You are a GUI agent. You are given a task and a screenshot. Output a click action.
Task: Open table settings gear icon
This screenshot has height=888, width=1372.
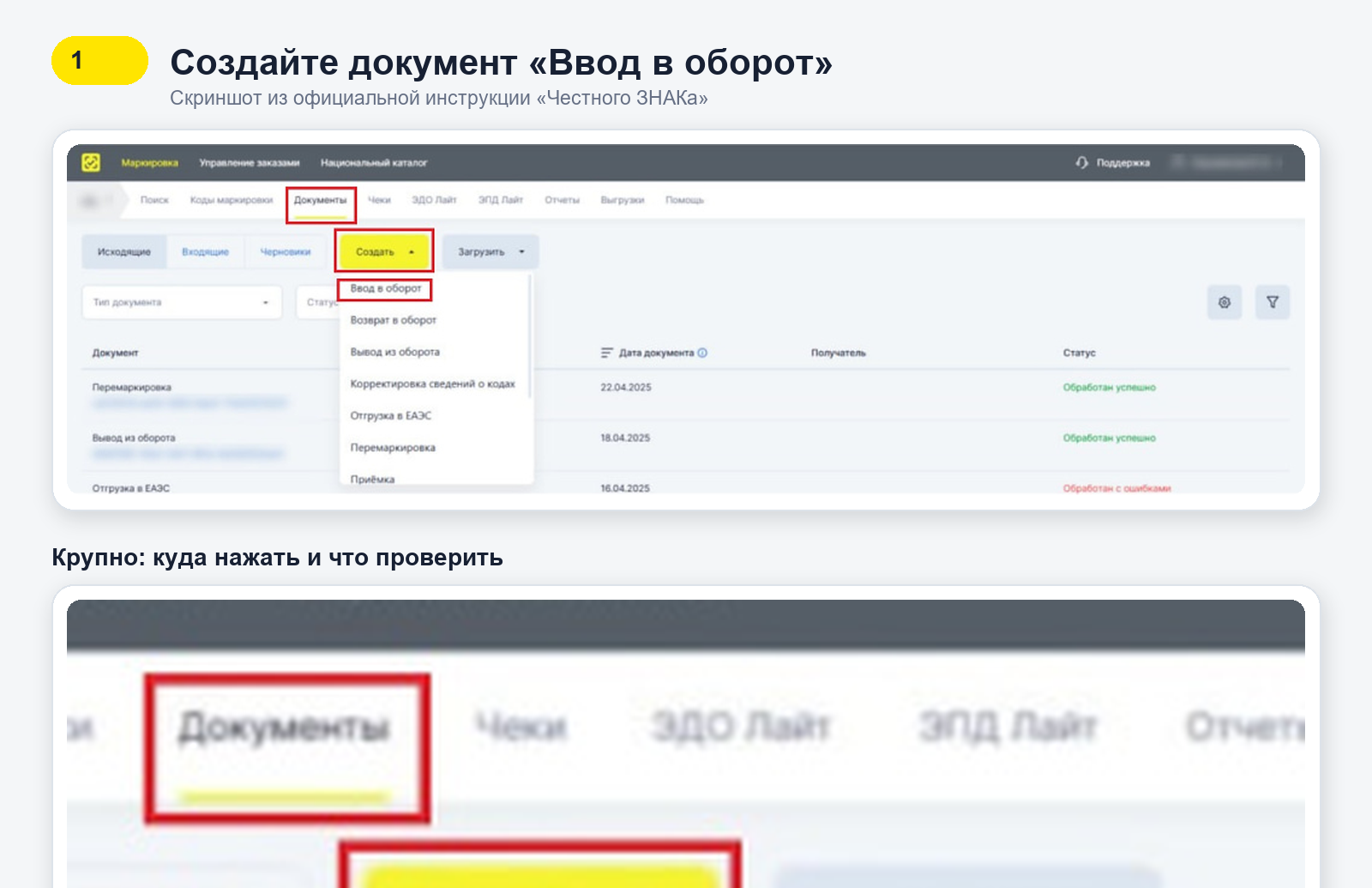pos(1225,302)
